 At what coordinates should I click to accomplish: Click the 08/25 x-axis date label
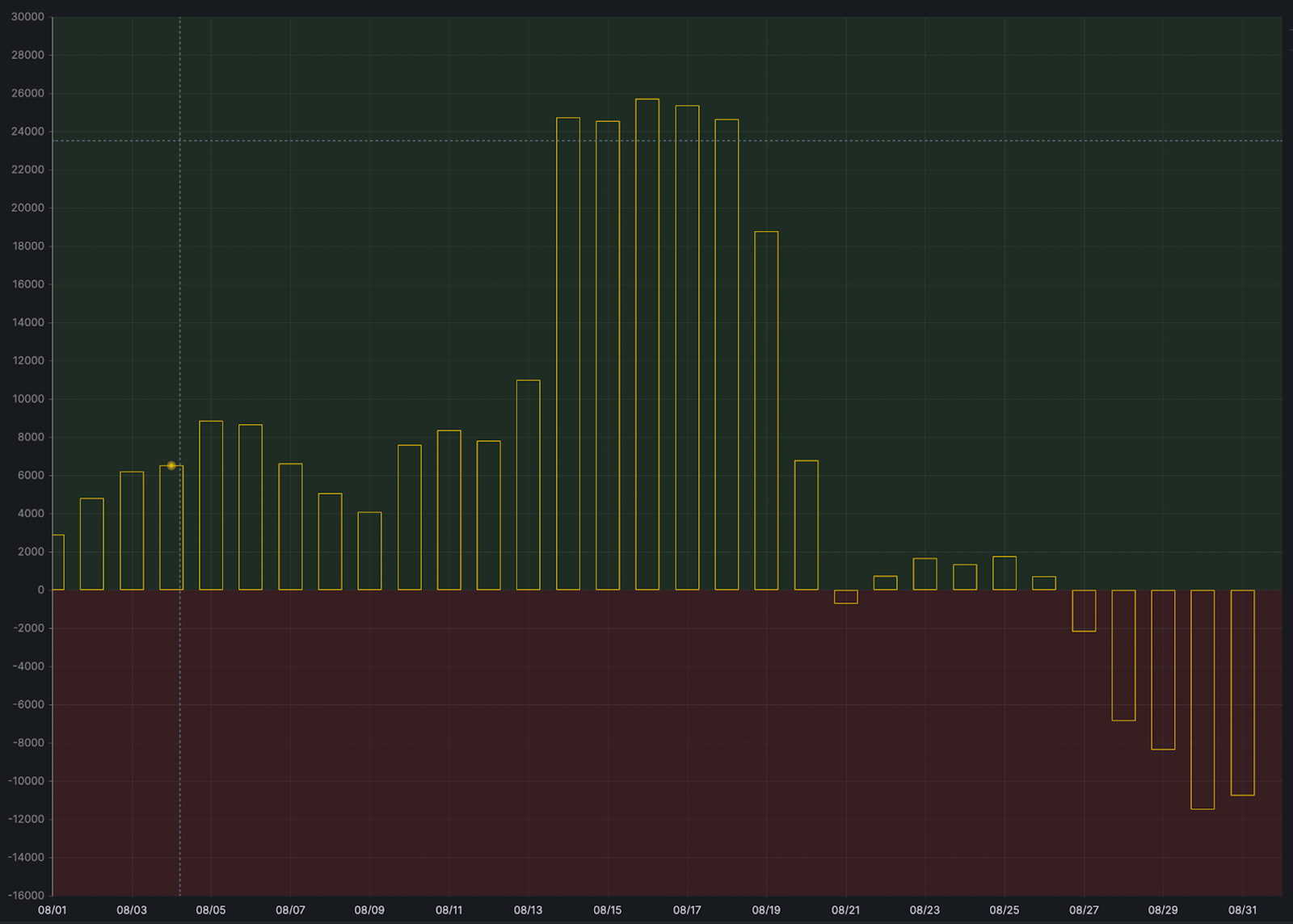pos(1004,910)
